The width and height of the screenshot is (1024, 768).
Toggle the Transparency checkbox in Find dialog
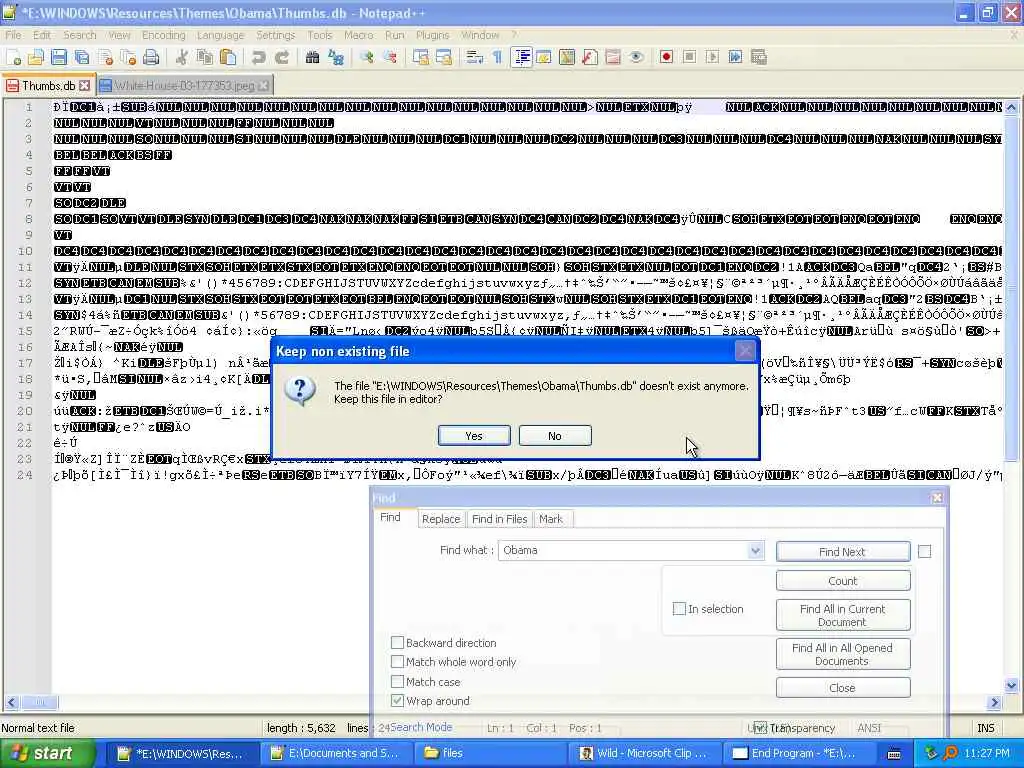click(760, 728)
